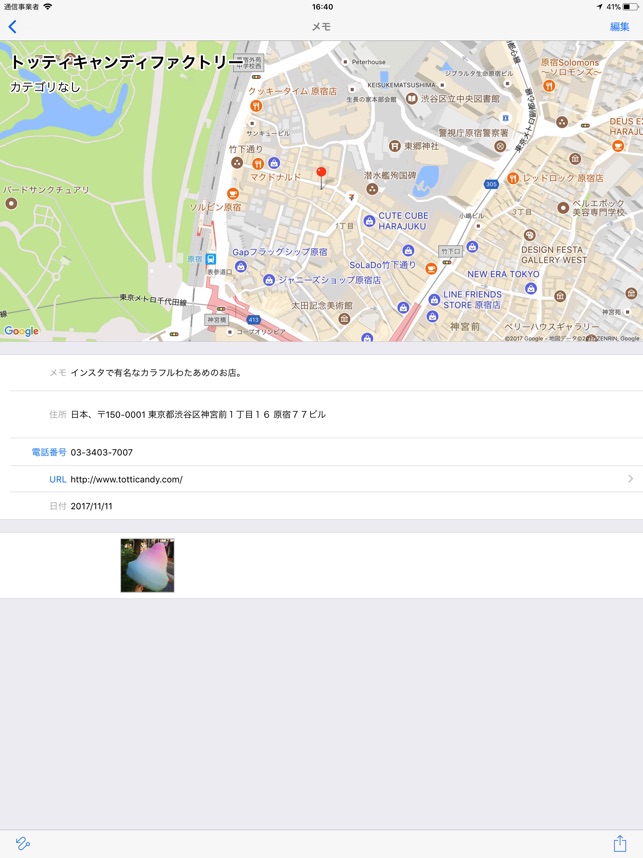The width and height of the screenshot is (643, 858).
Task: Select the memo text インスタで有名なカラフルわたあめのお店。
Action: pyautogui.click(x=157, y=373)
